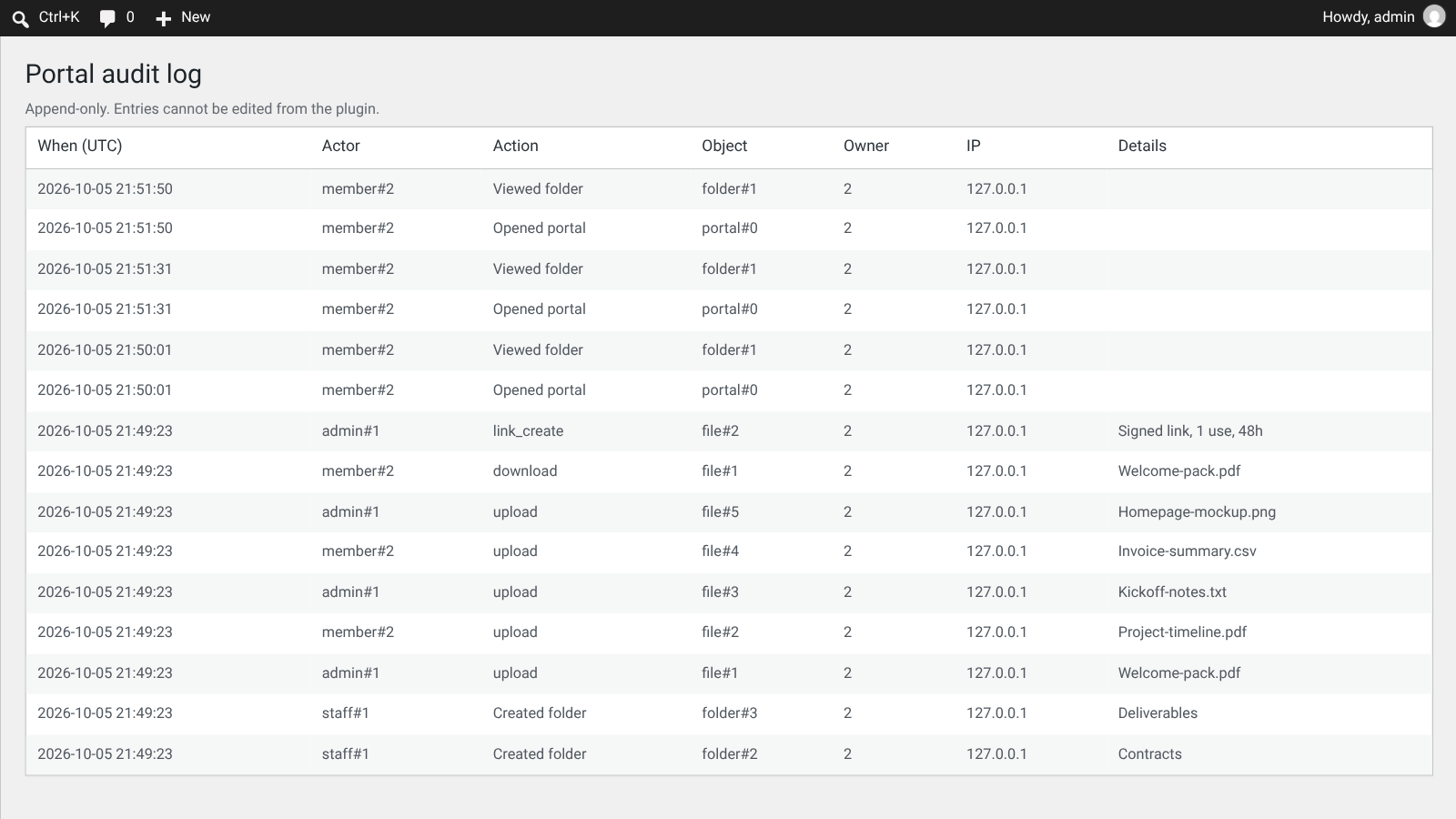Select Project-timeline.pdf details cell

tap(1182, 632)
